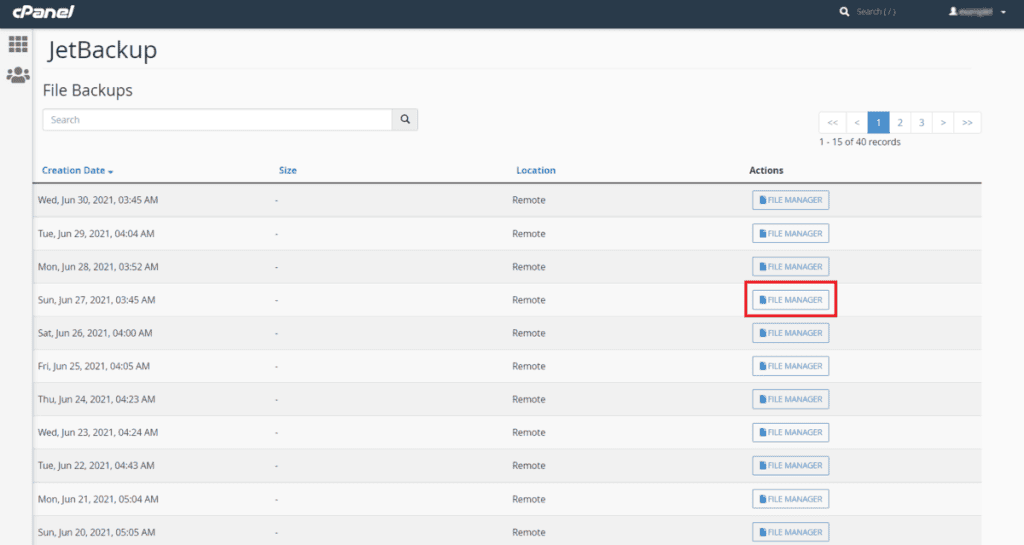Select date text 'Wed, Jun 23, 2021, 04:24 AM'

pyautogui.click(x=98, y=433)
